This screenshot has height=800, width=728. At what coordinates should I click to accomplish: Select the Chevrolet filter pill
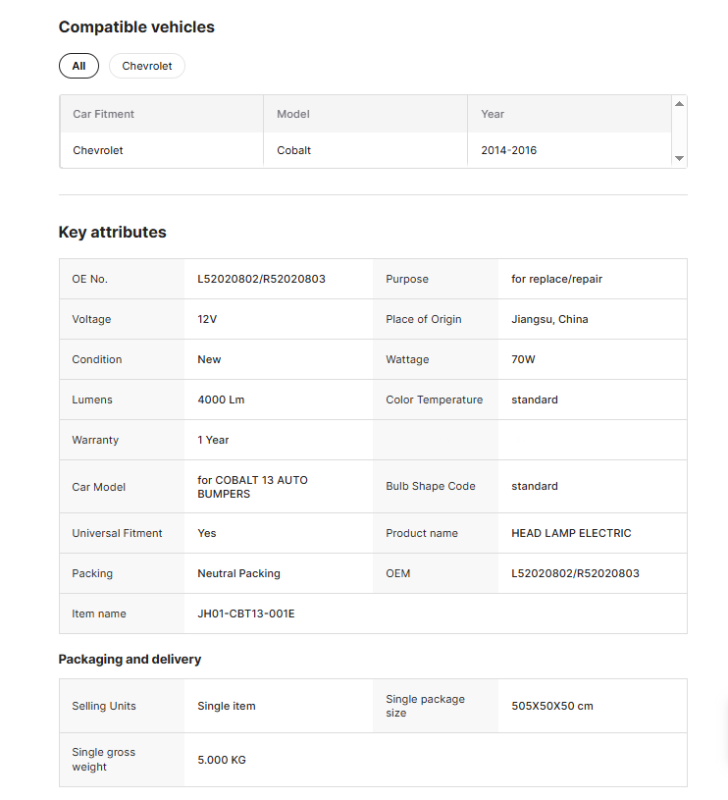point(147,66)
